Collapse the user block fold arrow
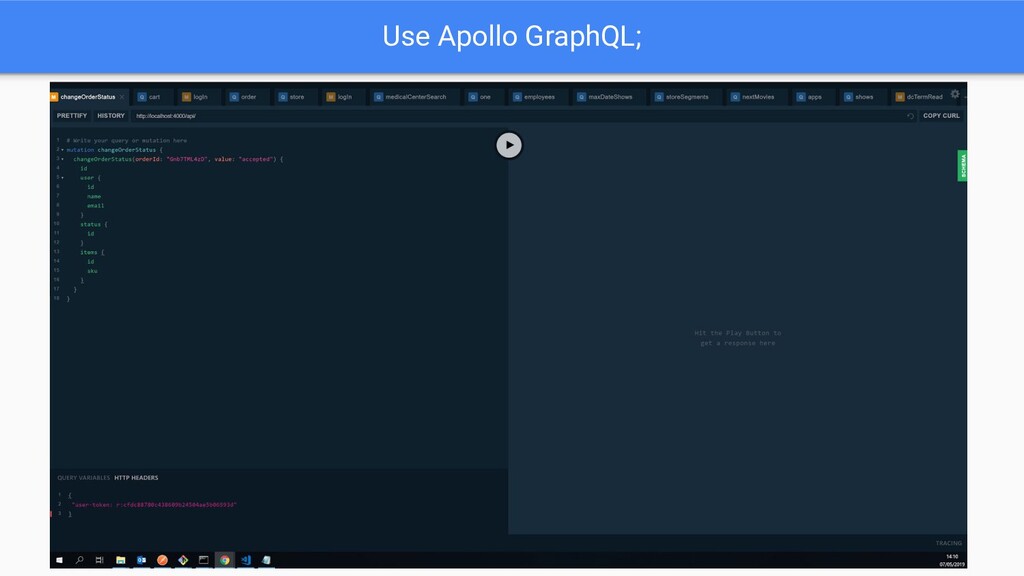 click(x=63, y=178)
